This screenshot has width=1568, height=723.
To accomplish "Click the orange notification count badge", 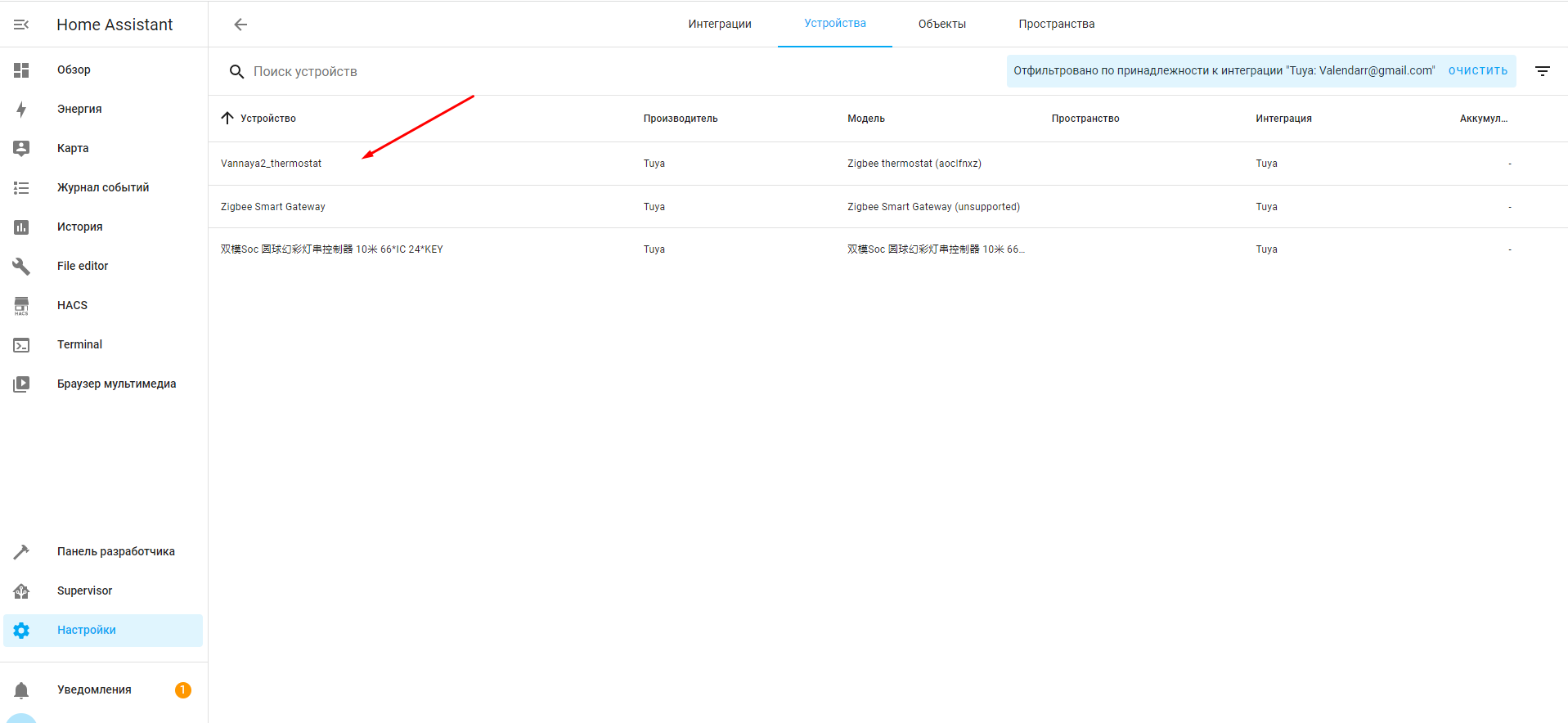I will point(183,690).
